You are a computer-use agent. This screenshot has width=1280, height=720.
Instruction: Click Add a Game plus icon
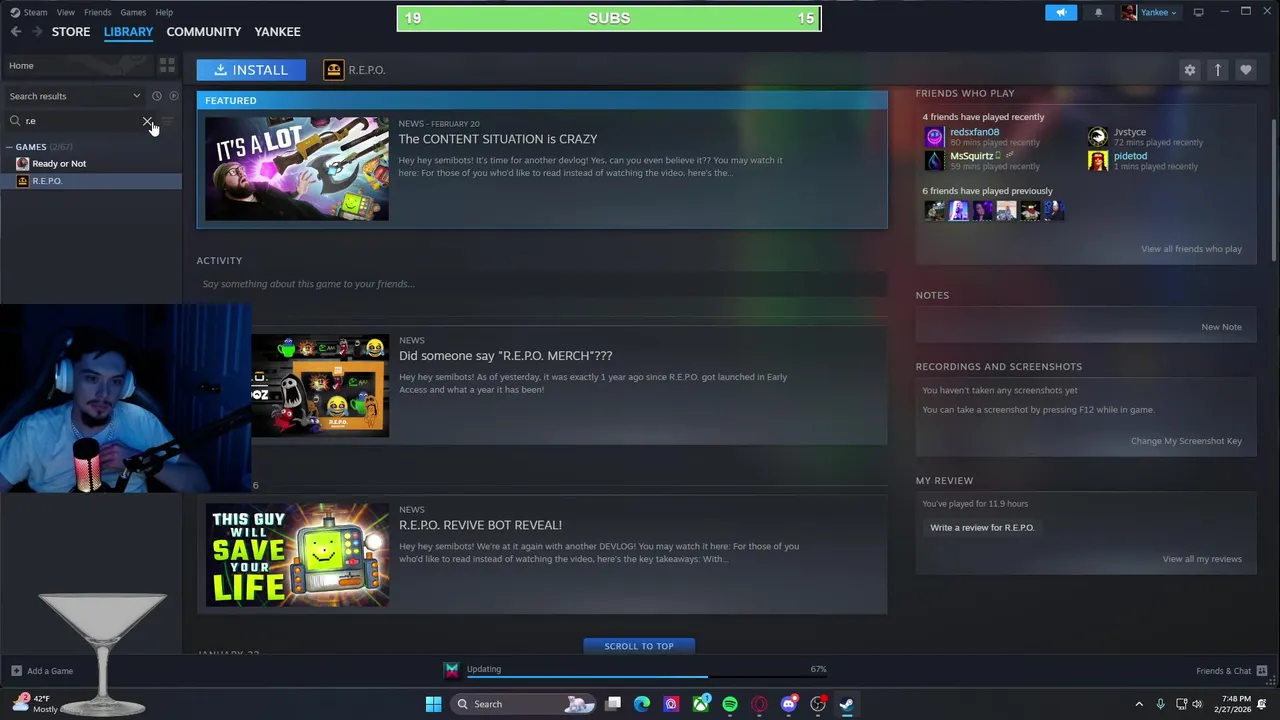pyautogui.click(x=16, y=671)
